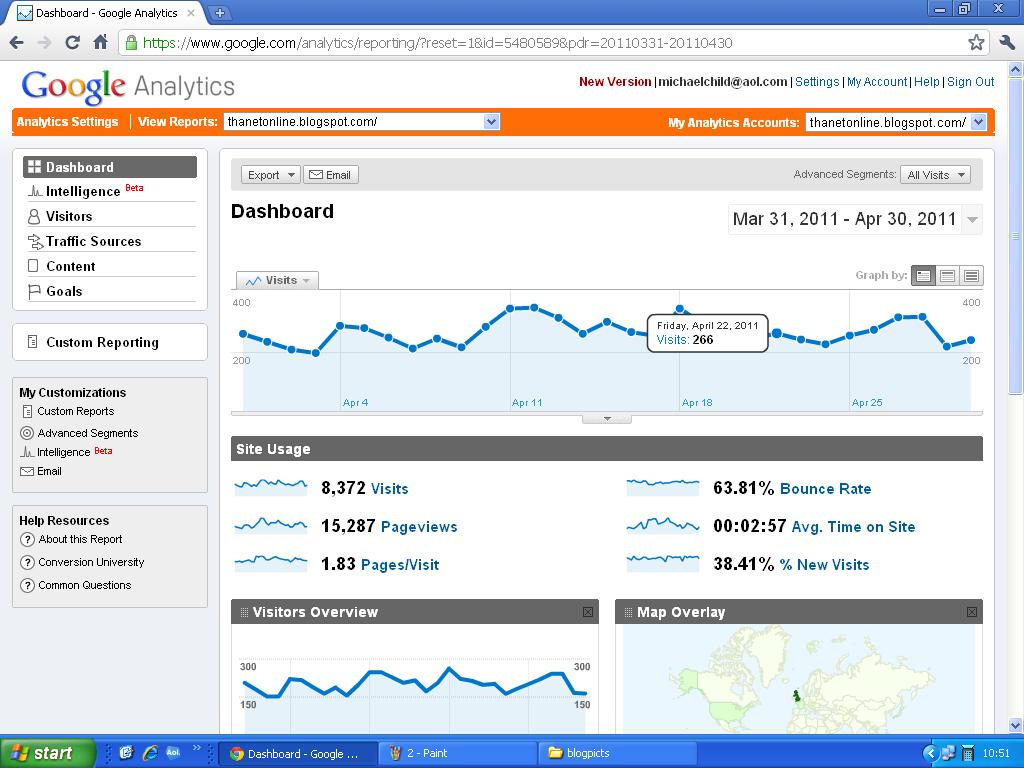Select Dashboard in the left navigation
Screen dimensions: 1024x768
tap(110, 167)
